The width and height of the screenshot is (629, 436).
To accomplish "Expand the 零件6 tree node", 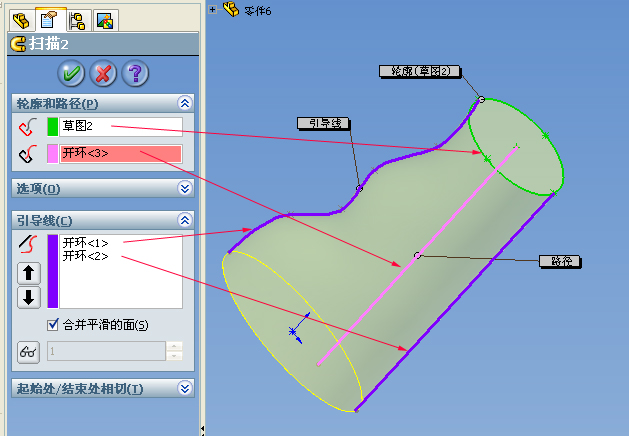I will click(x=213, y=9).
